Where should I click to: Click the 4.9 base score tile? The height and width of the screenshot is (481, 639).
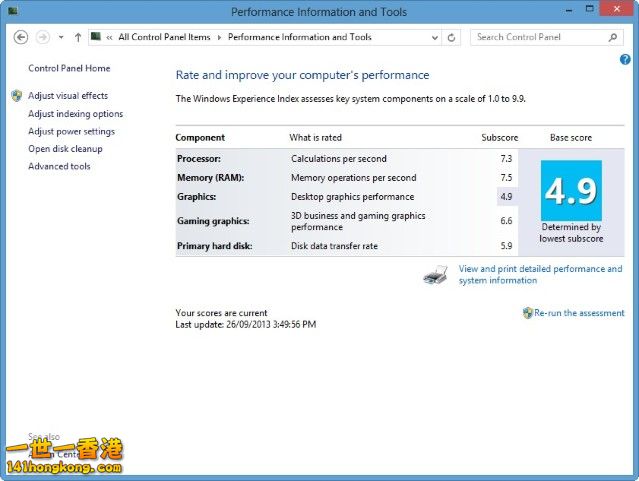click(x=571, y=190)
